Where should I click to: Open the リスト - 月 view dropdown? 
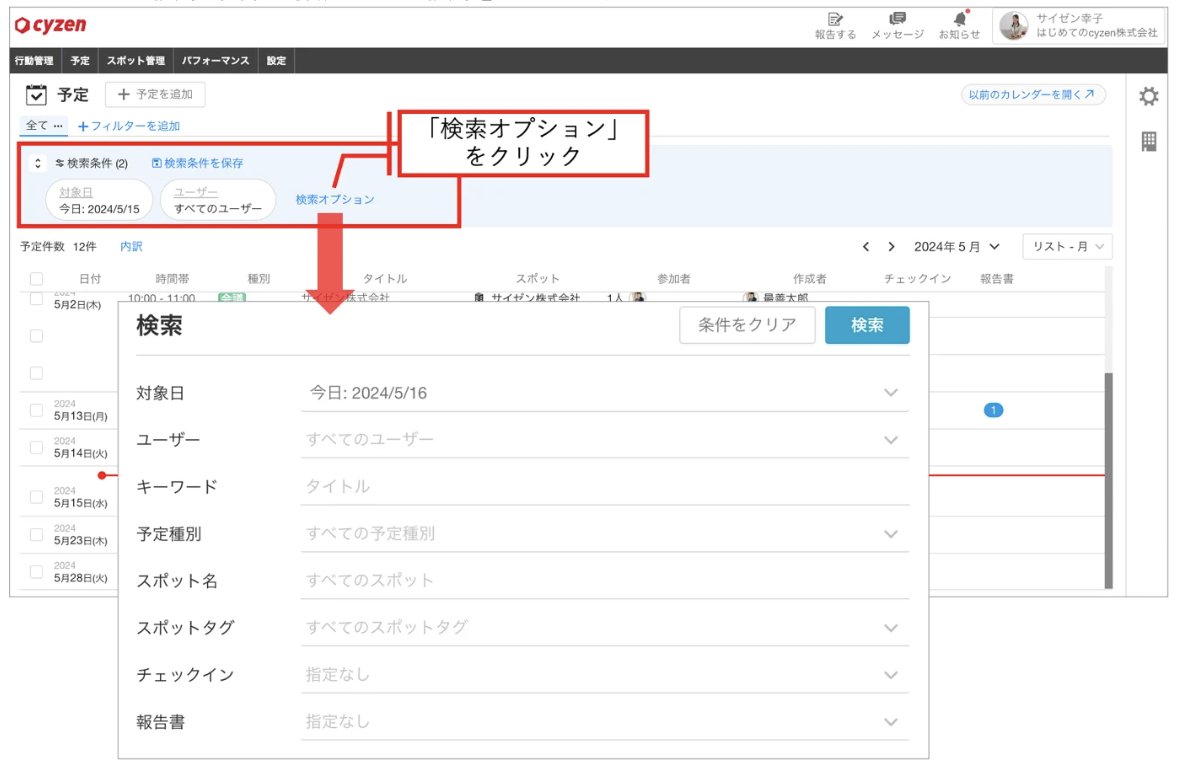(1067, 246)
